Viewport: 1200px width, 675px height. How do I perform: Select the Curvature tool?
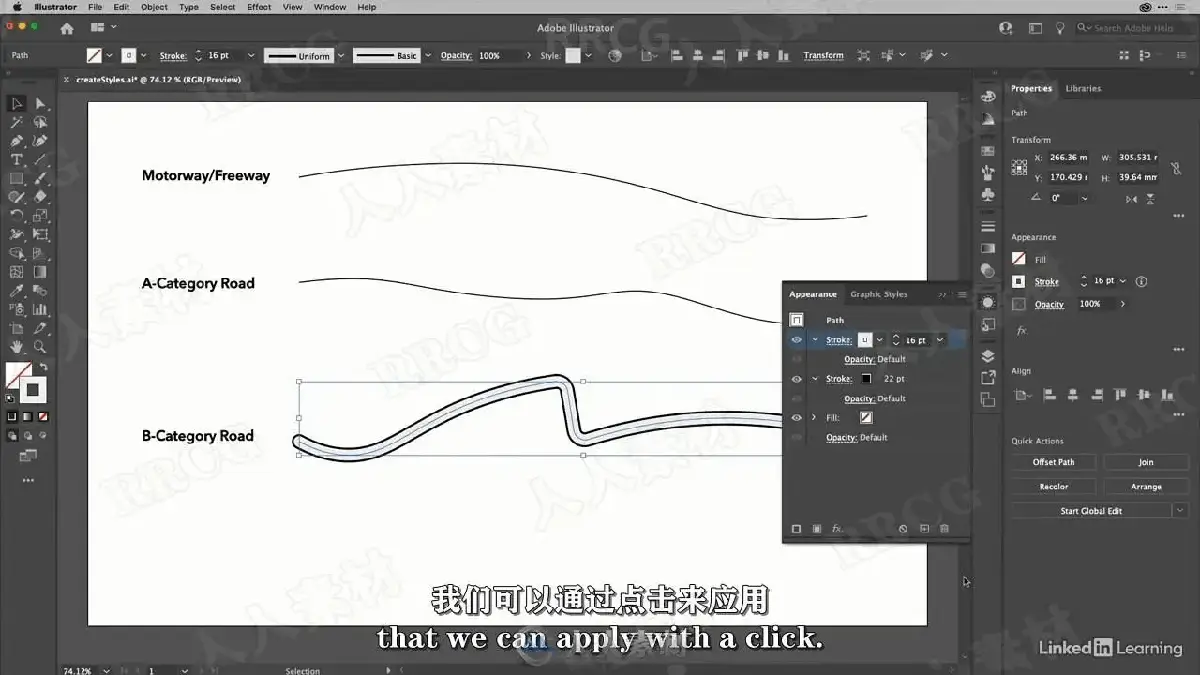[x=40, y=141]
